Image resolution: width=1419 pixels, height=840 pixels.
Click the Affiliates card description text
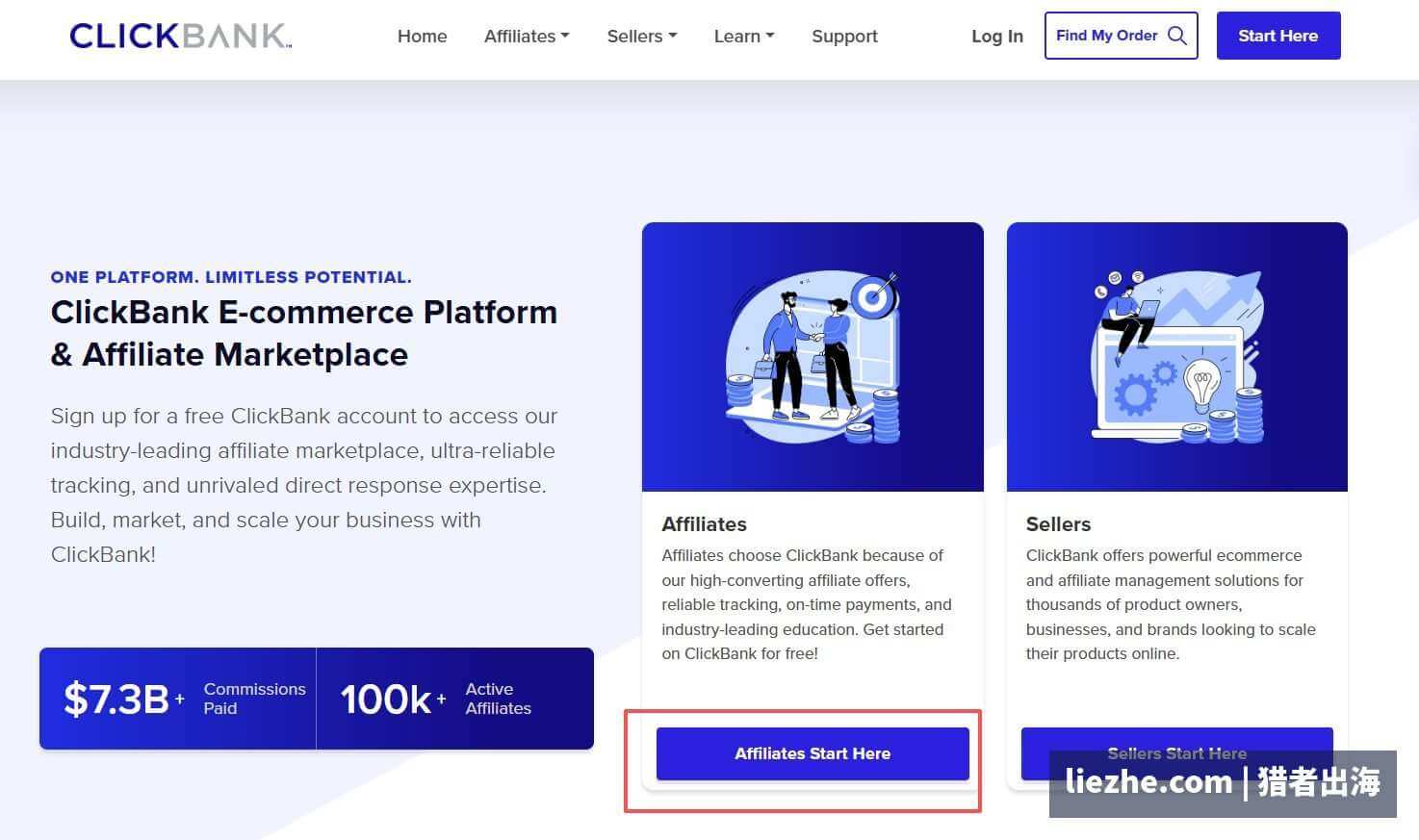click(x=807, y=604)
